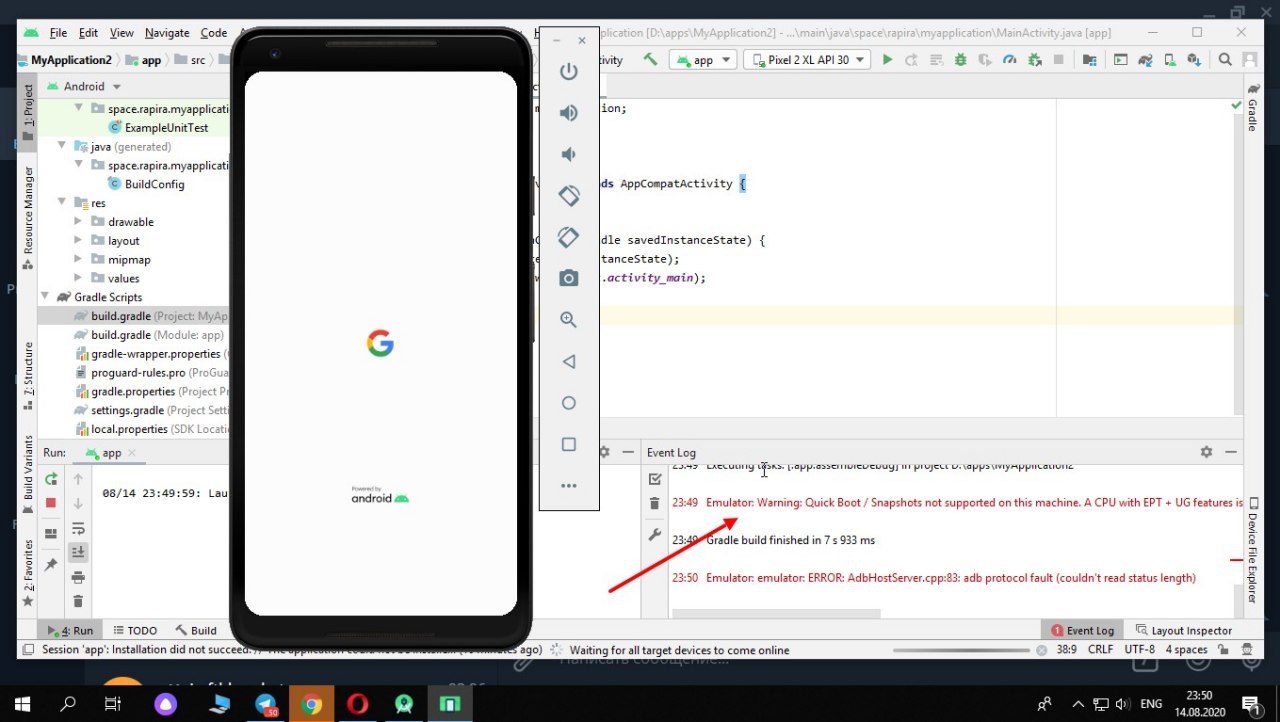Image resolution: width=1280 pixels, height=722 pixels.
Task: Expand the drawable folder
Action: pos(79,222)
